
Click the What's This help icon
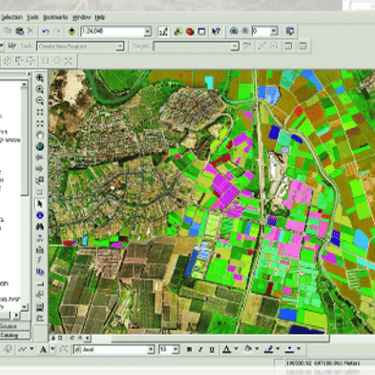pos(216,32)
